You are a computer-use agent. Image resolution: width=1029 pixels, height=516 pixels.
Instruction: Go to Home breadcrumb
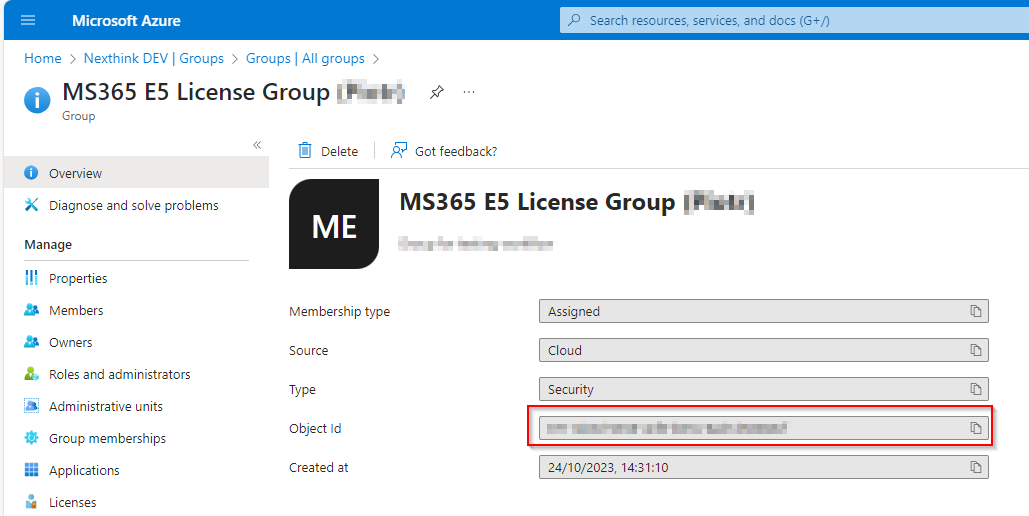[43, 58]
